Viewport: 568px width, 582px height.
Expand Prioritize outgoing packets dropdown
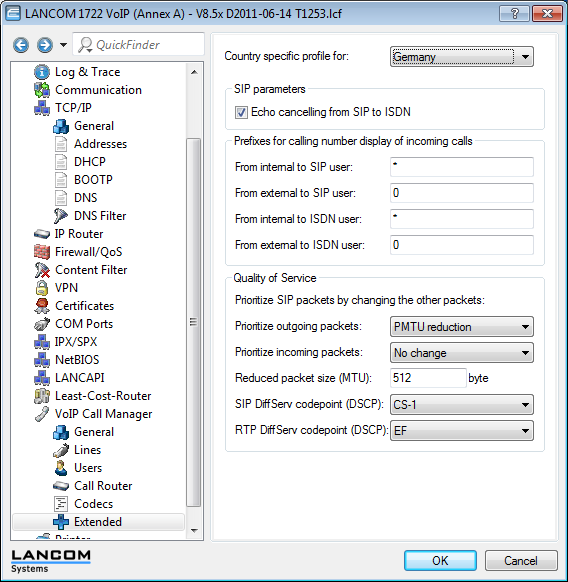point(461,327)
